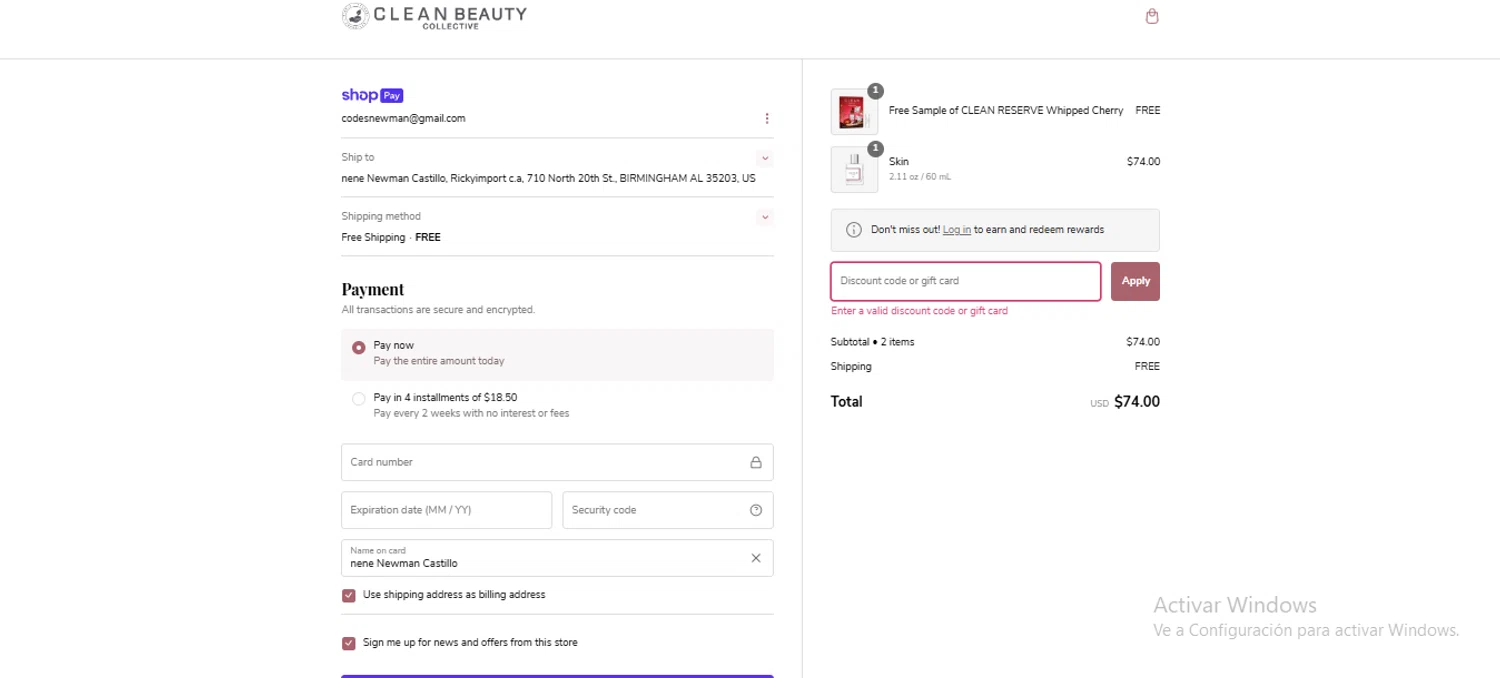Click the $74.00 total amount

(1137, 402)
